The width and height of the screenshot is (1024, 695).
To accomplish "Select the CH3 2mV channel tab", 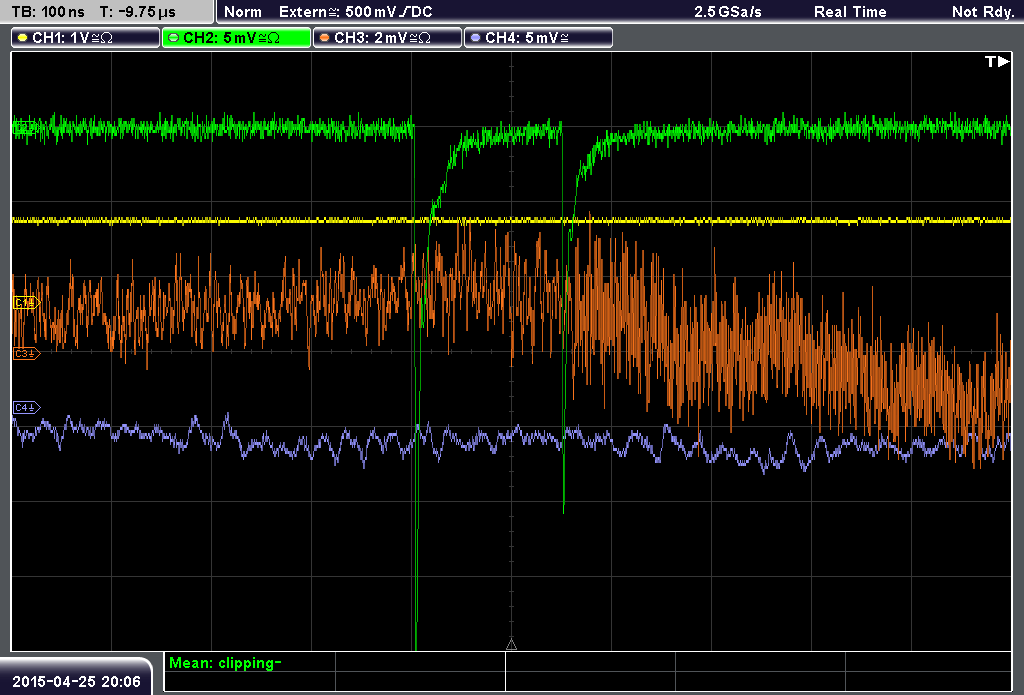I will [x=387, y=38].
